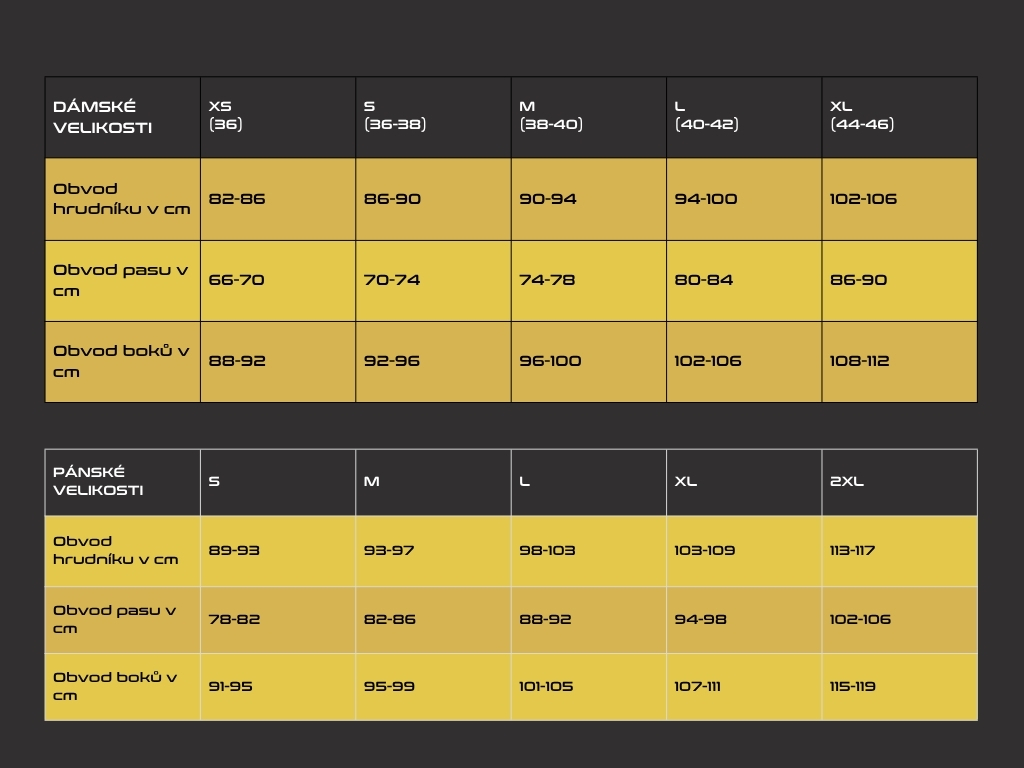Click men's Obvod pasu v cm row label
1024x768 pixels.
coord(122,619)
